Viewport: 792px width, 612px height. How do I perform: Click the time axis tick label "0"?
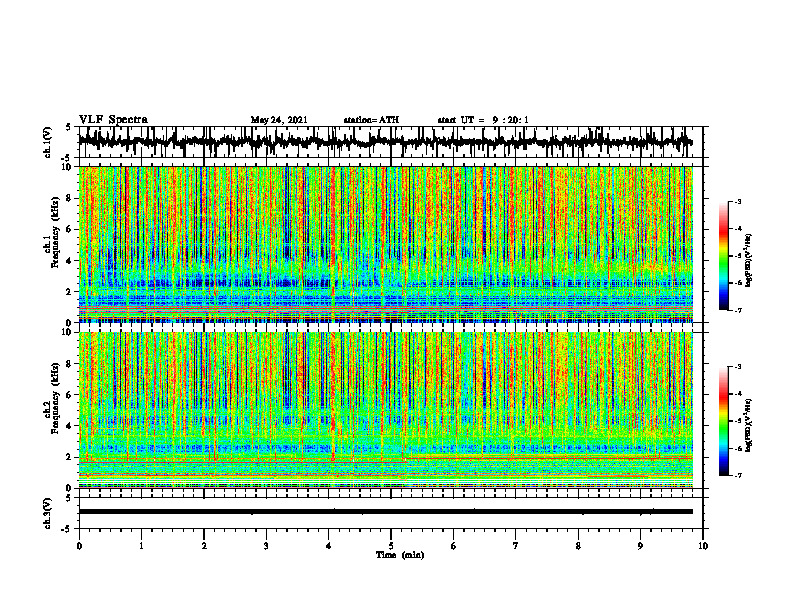pos(79,546)
